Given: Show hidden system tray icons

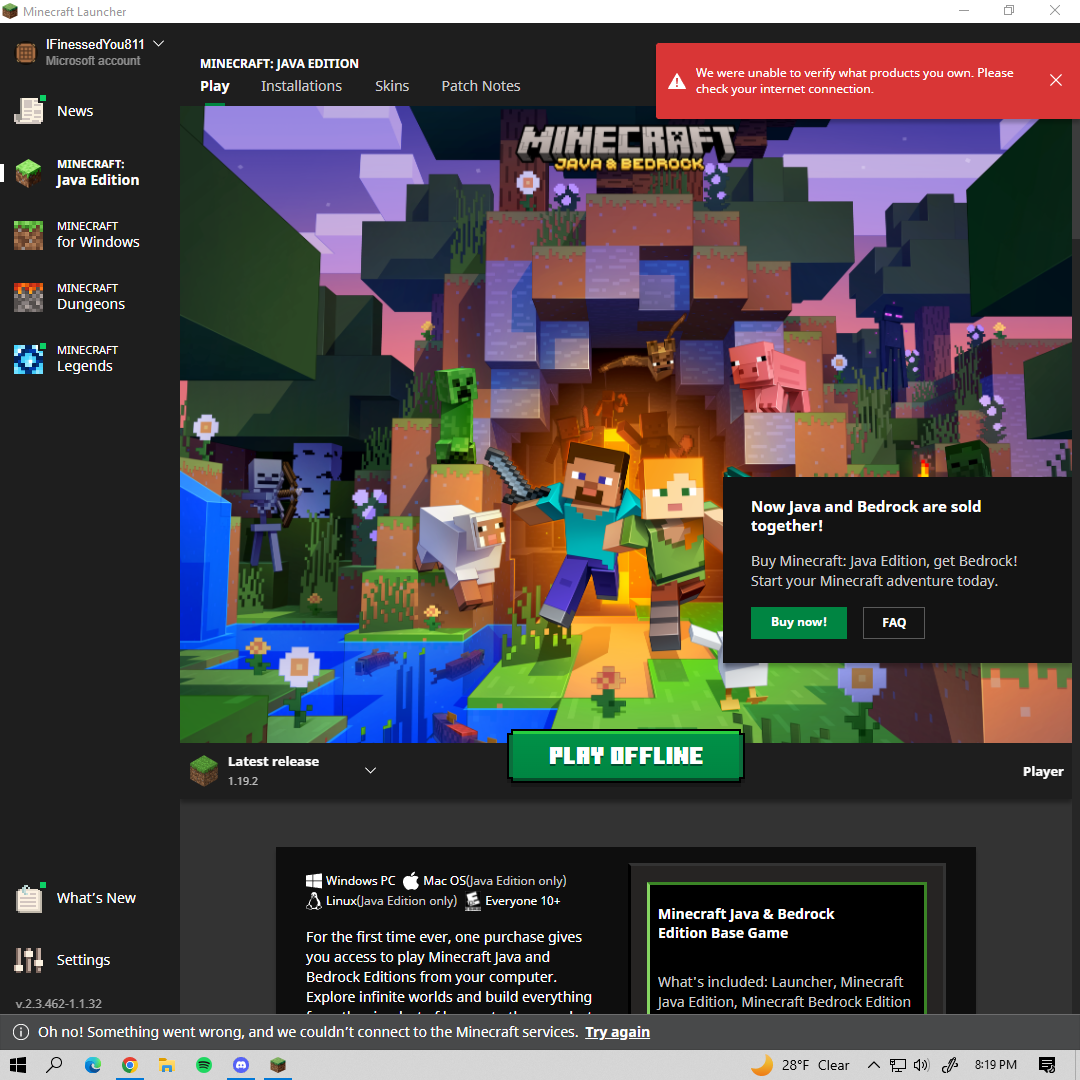Looking at the screenshot, I should click(873, 1065).
